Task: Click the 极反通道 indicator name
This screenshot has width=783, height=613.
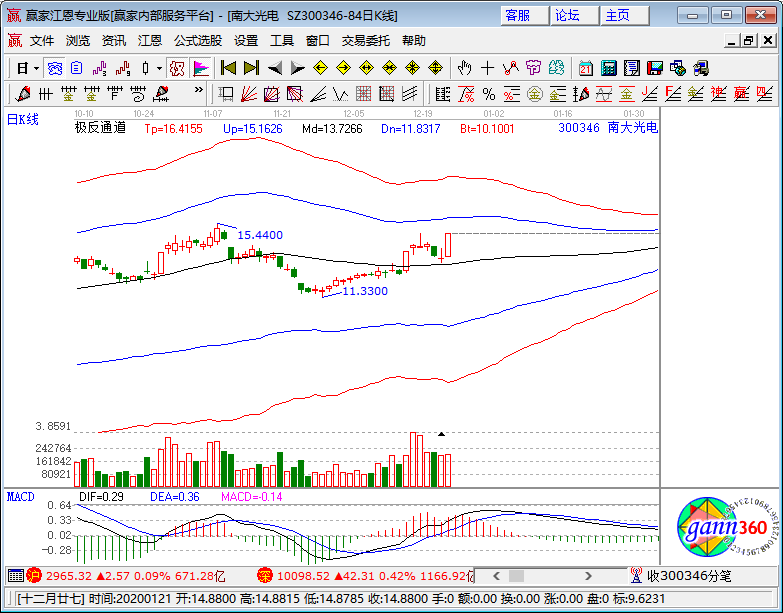Action: [x=100, y=128]
